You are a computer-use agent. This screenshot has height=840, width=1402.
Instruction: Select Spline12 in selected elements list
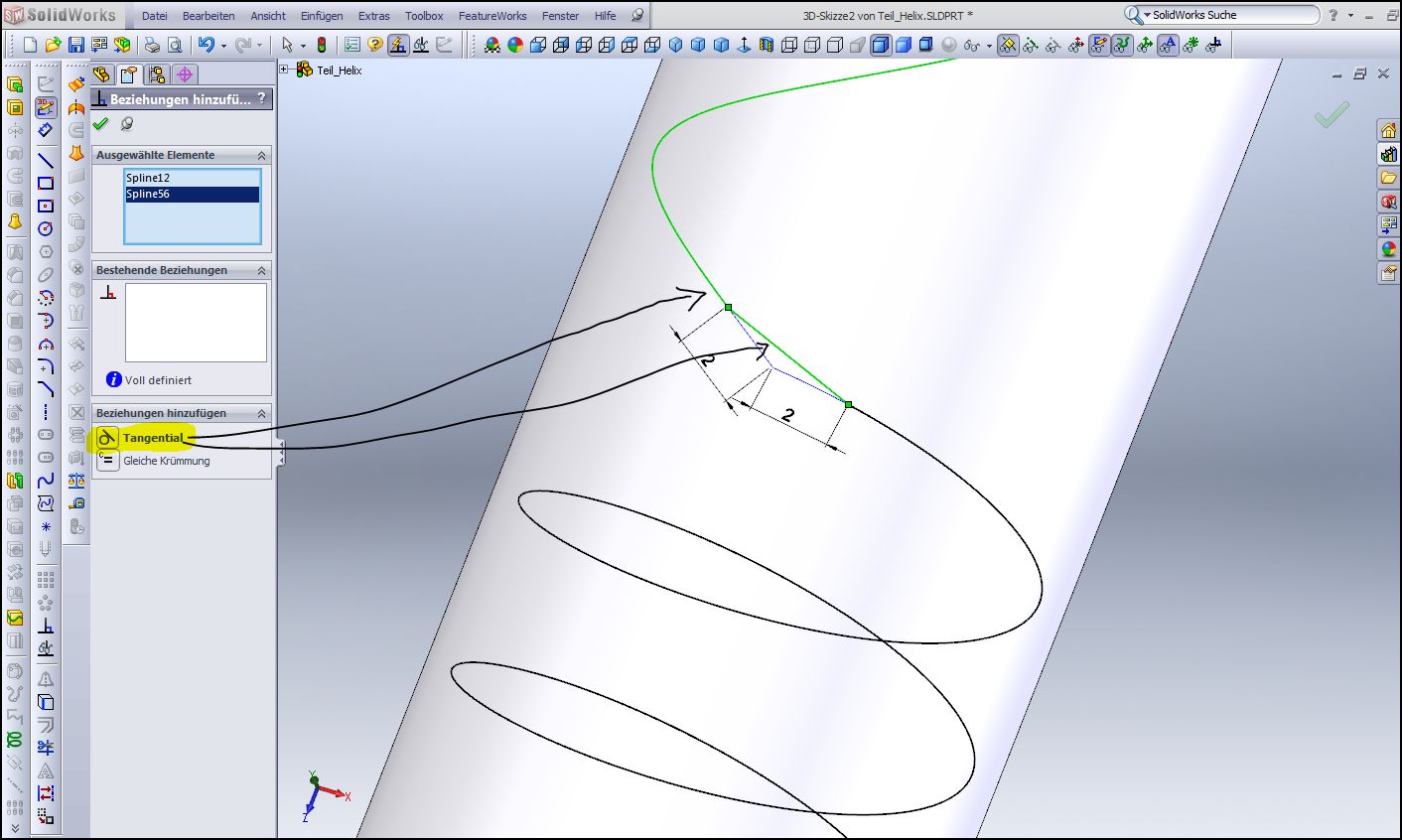point(192,178)
